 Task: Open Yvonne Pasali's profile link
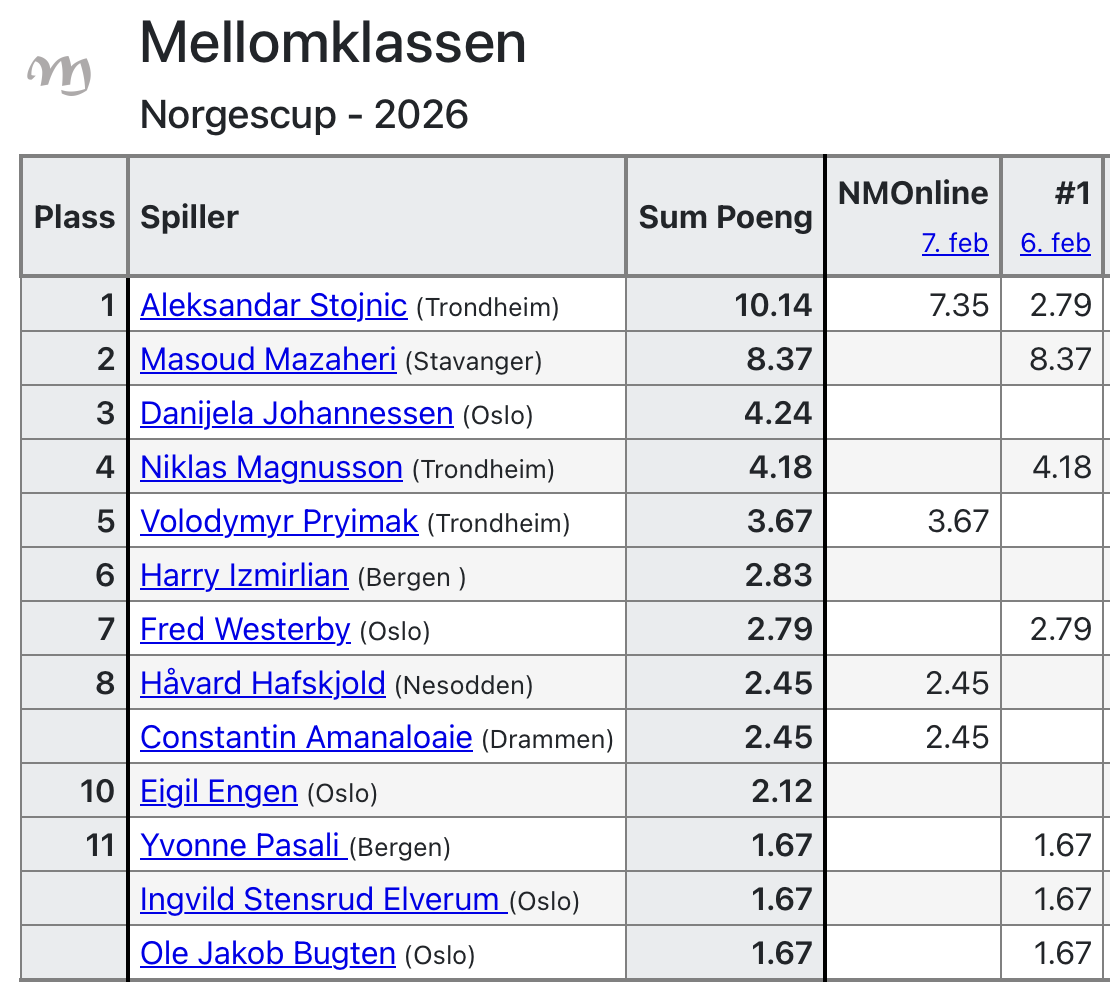coord(243,845)
